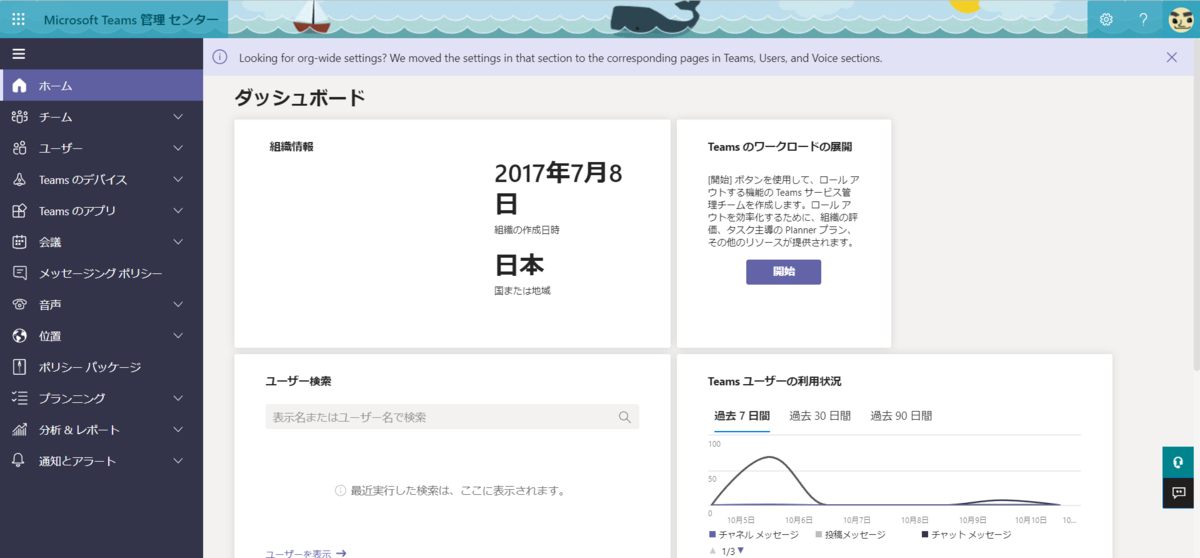Expand the 分析 & レポート chevron
Viewport: 1200px width, 558px height.
[178, 430]
